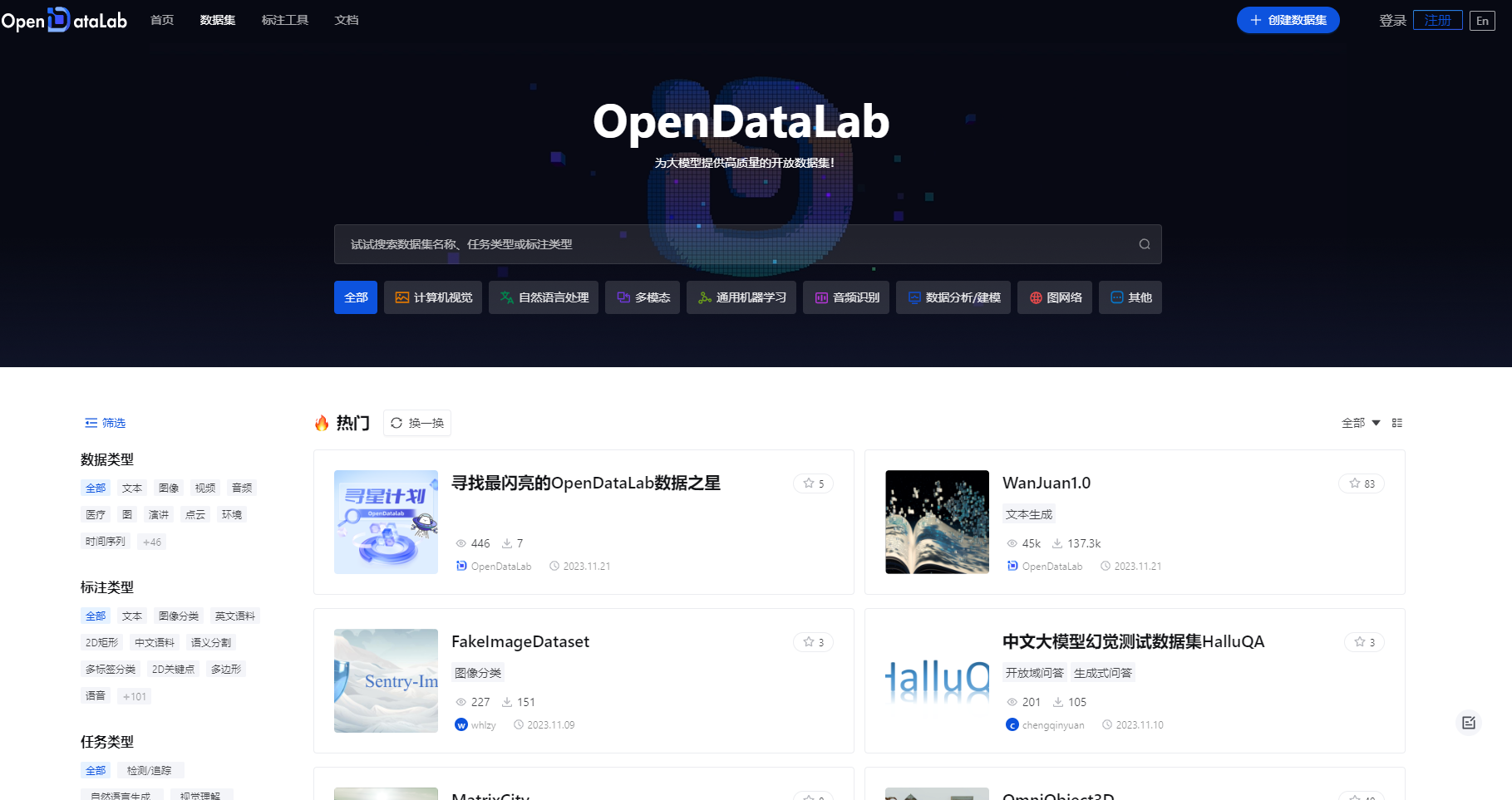Click the list view layout icon
The width and height of the screenshot is (1512, 800).
pos(1397,423)
